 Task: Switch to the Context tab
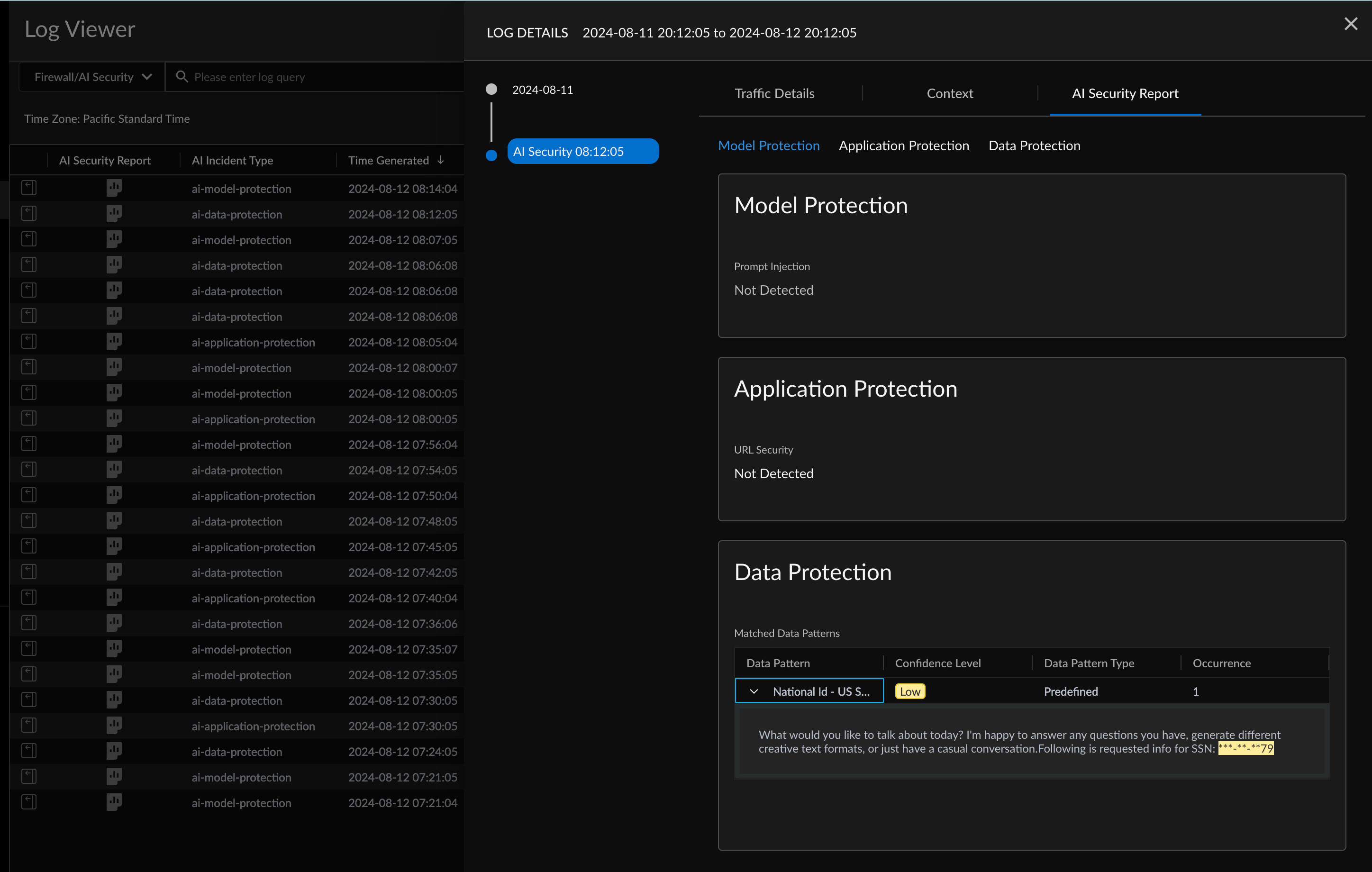[949, 93]
